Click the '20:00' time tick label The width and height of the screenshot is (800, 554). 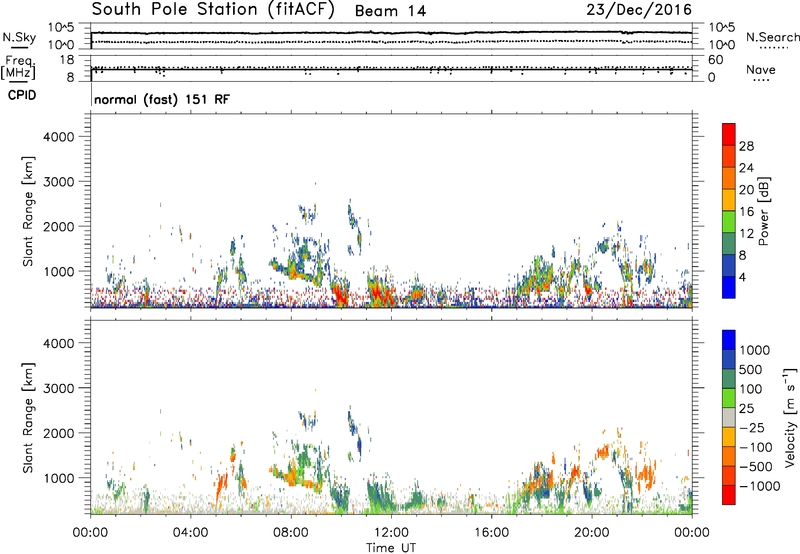click(x=591, y=533)
